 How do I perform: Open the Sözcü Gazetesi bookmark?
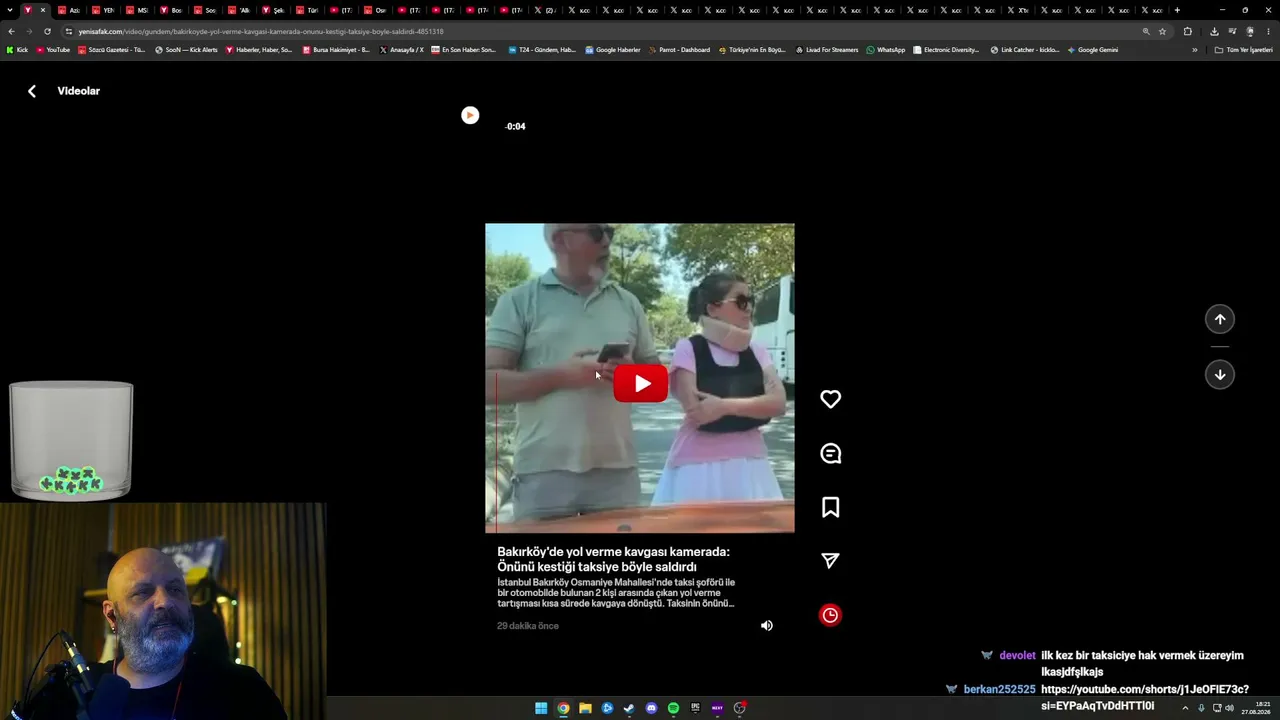(x=111, y=50)
